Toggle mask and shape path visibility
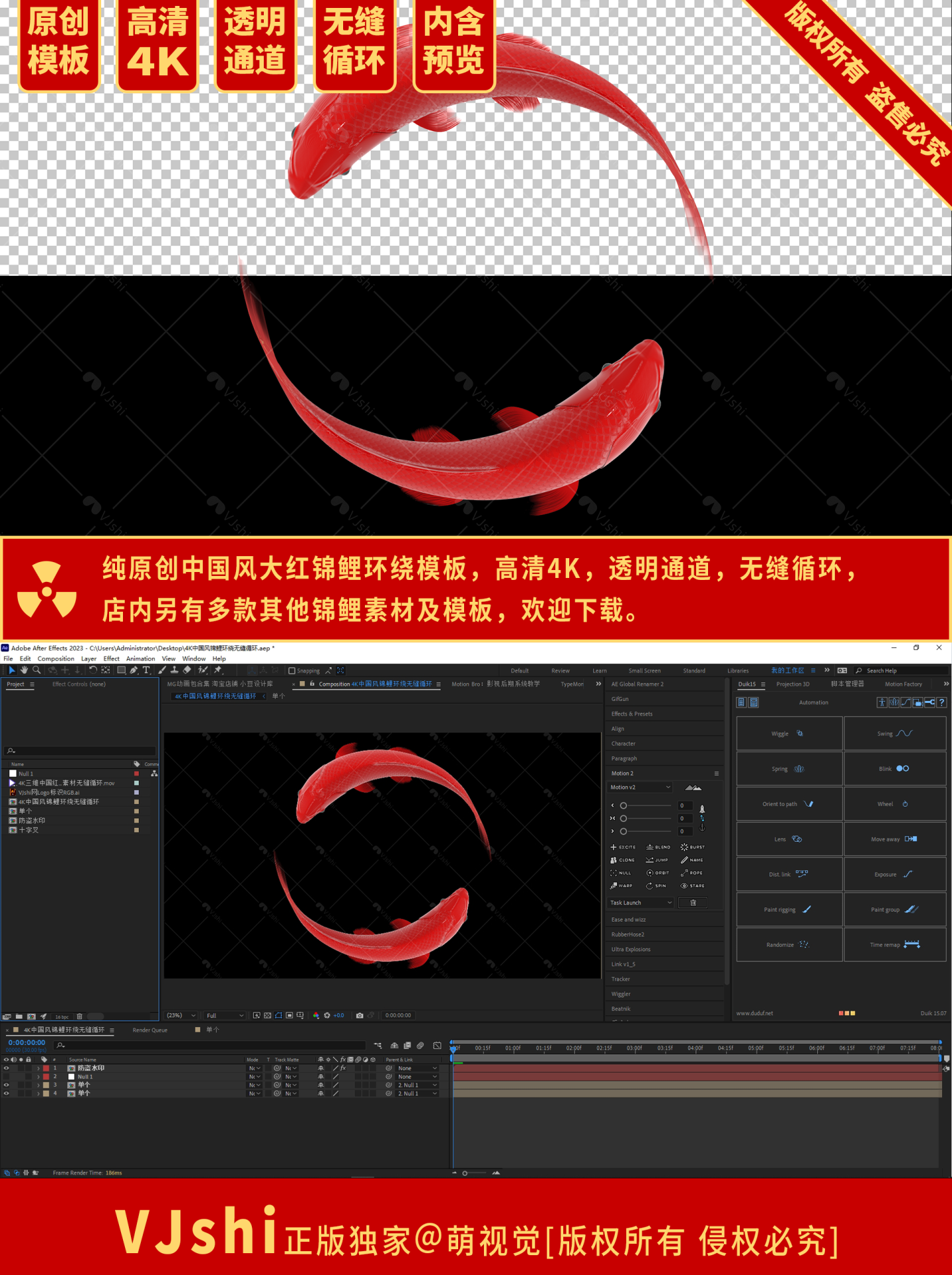Image resolution: width=952 pixels, height=1275 pixels. pos(278,1015)
